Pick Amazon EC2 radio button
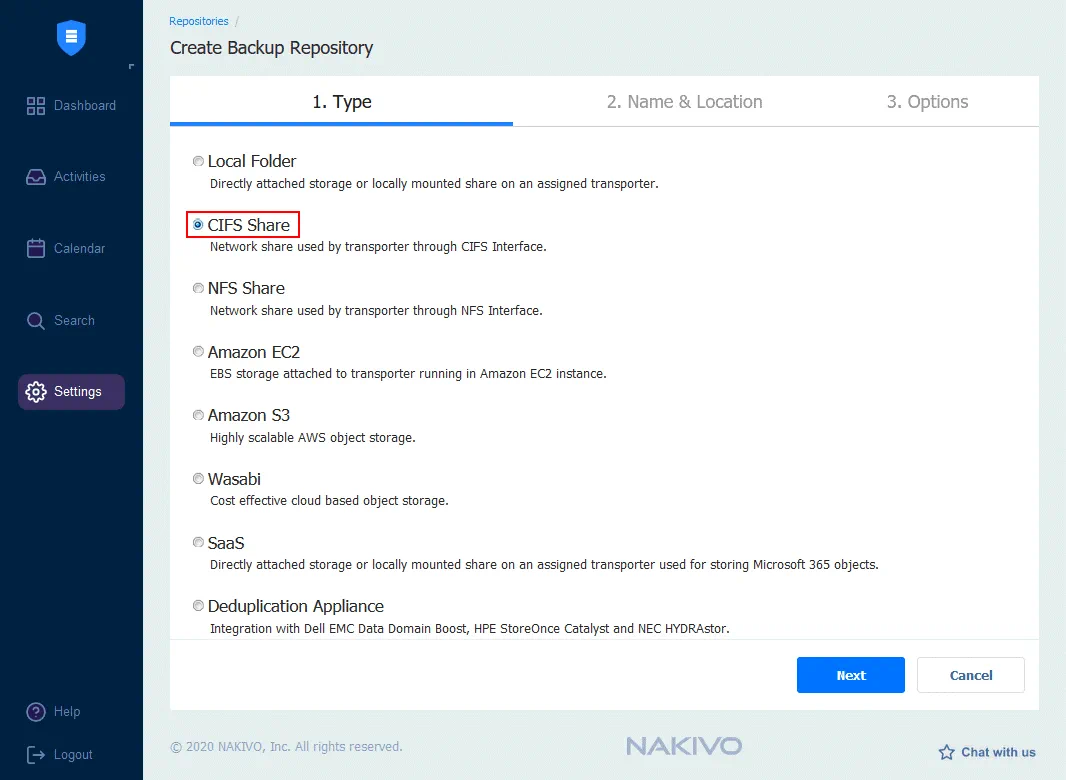The width and height of the screenshot is (1066, 780). (x=198, y=352)
